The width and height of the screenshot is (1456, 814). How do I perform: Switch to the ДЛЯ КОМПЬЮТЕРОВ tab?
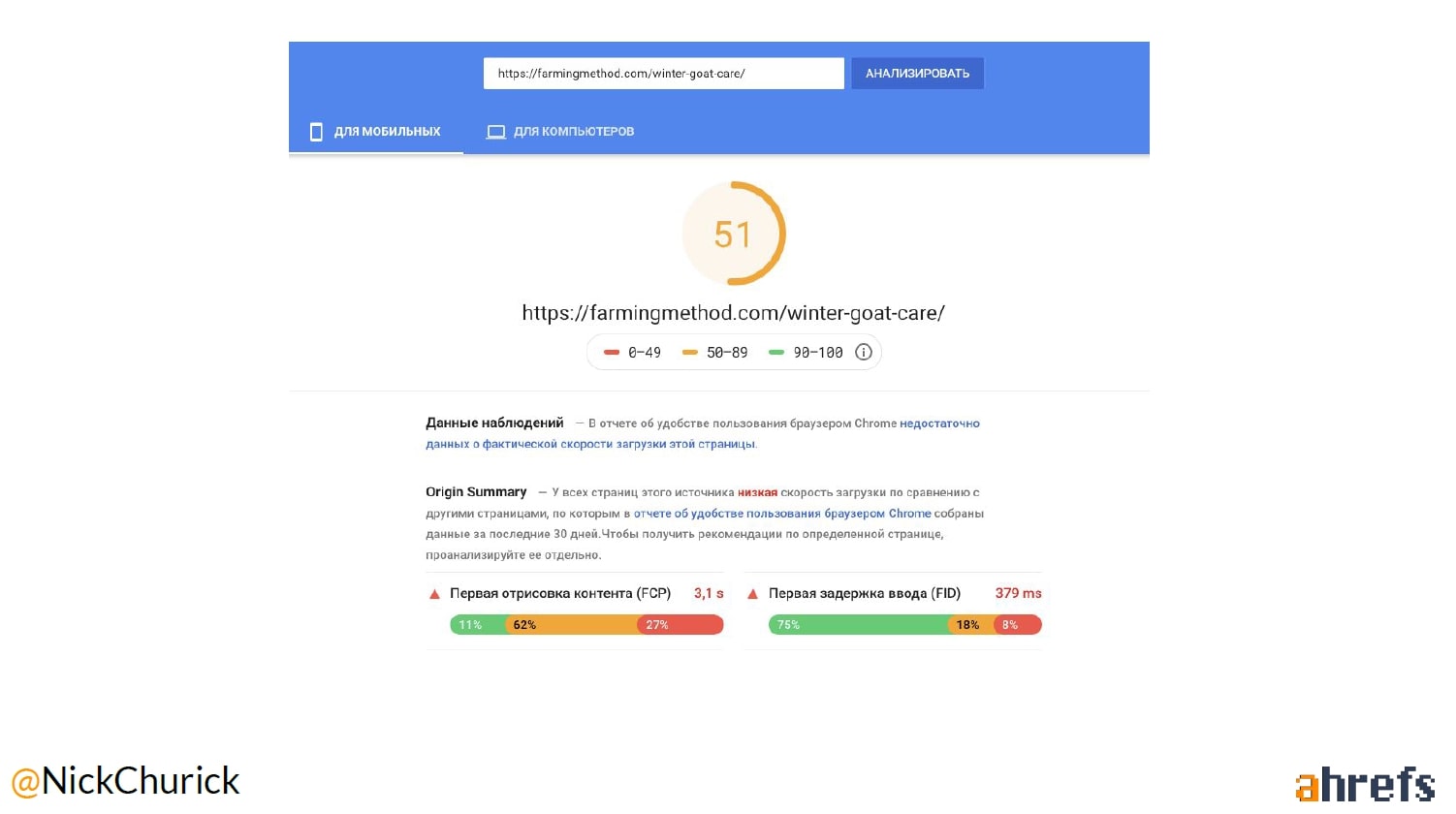coord(561,132)
